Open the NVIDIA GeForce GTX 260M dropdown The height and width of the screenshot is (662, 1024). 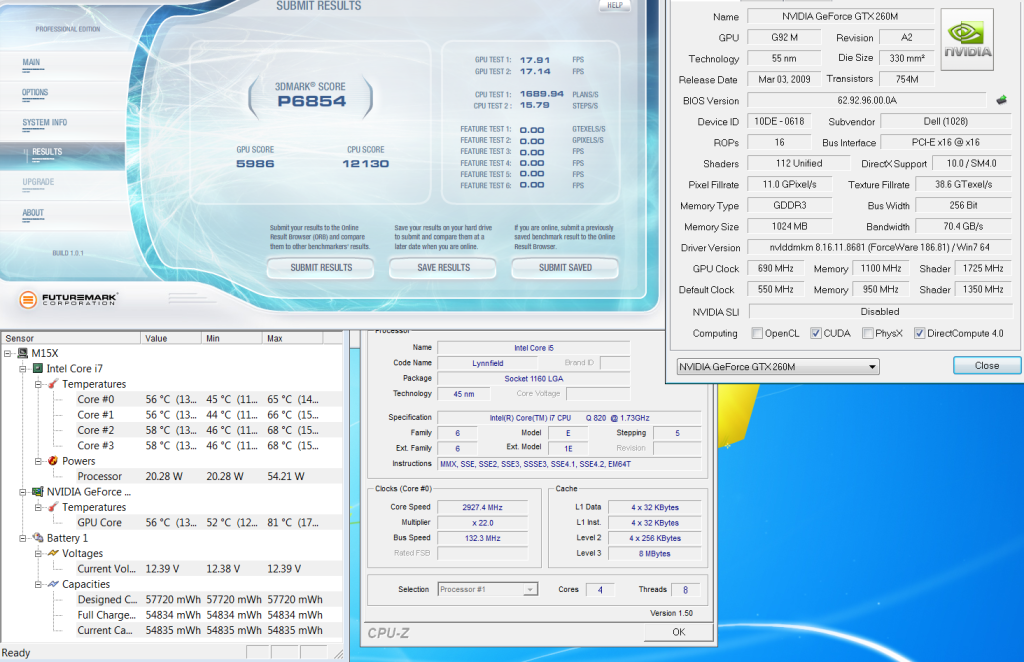point(778,367)
